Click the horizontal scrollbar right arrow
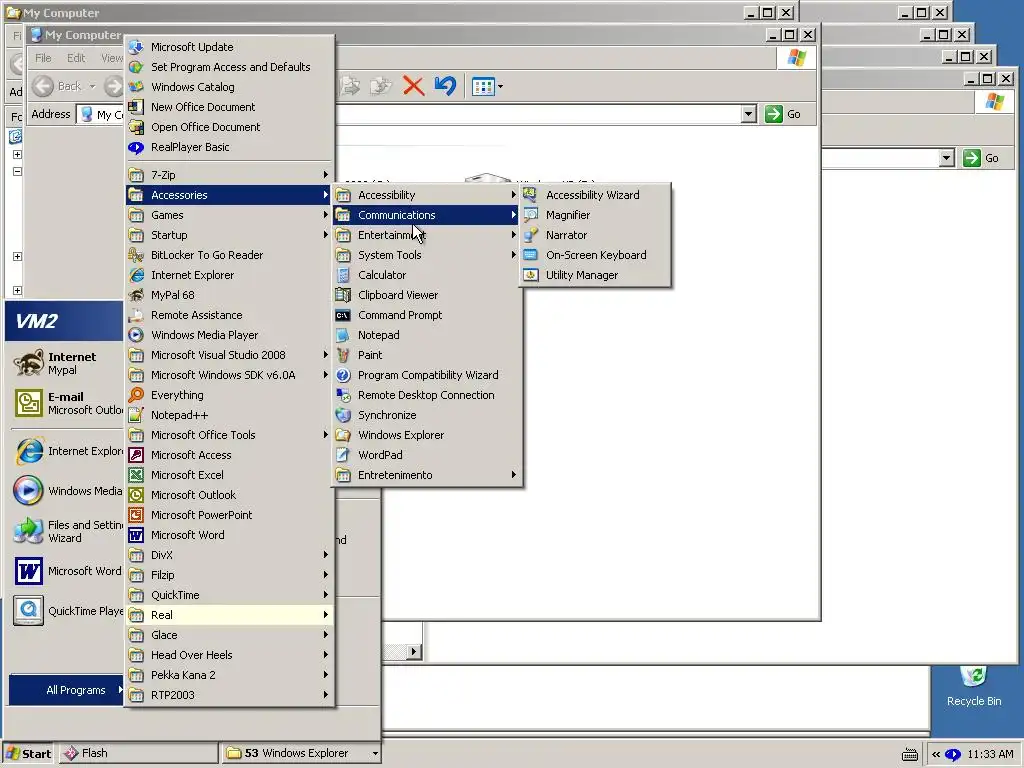Image resolution: width=1024 pixels, height=768 pixels. [414, 651]
